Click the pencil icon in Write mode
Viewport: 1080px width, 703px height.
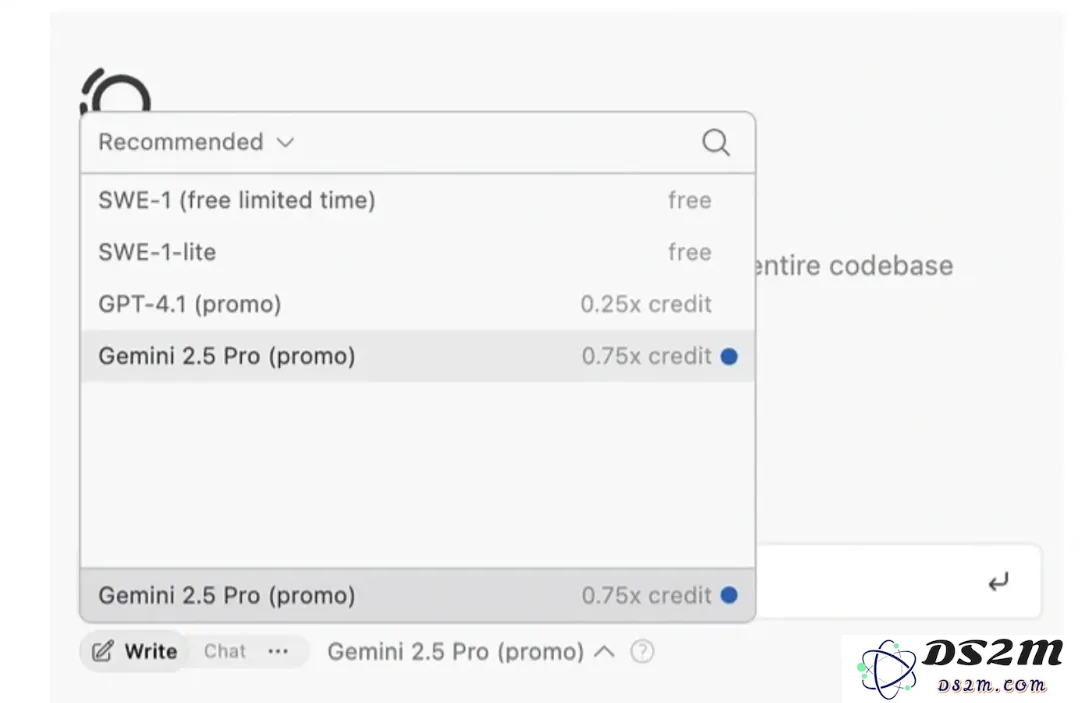(x=103, y=651)
